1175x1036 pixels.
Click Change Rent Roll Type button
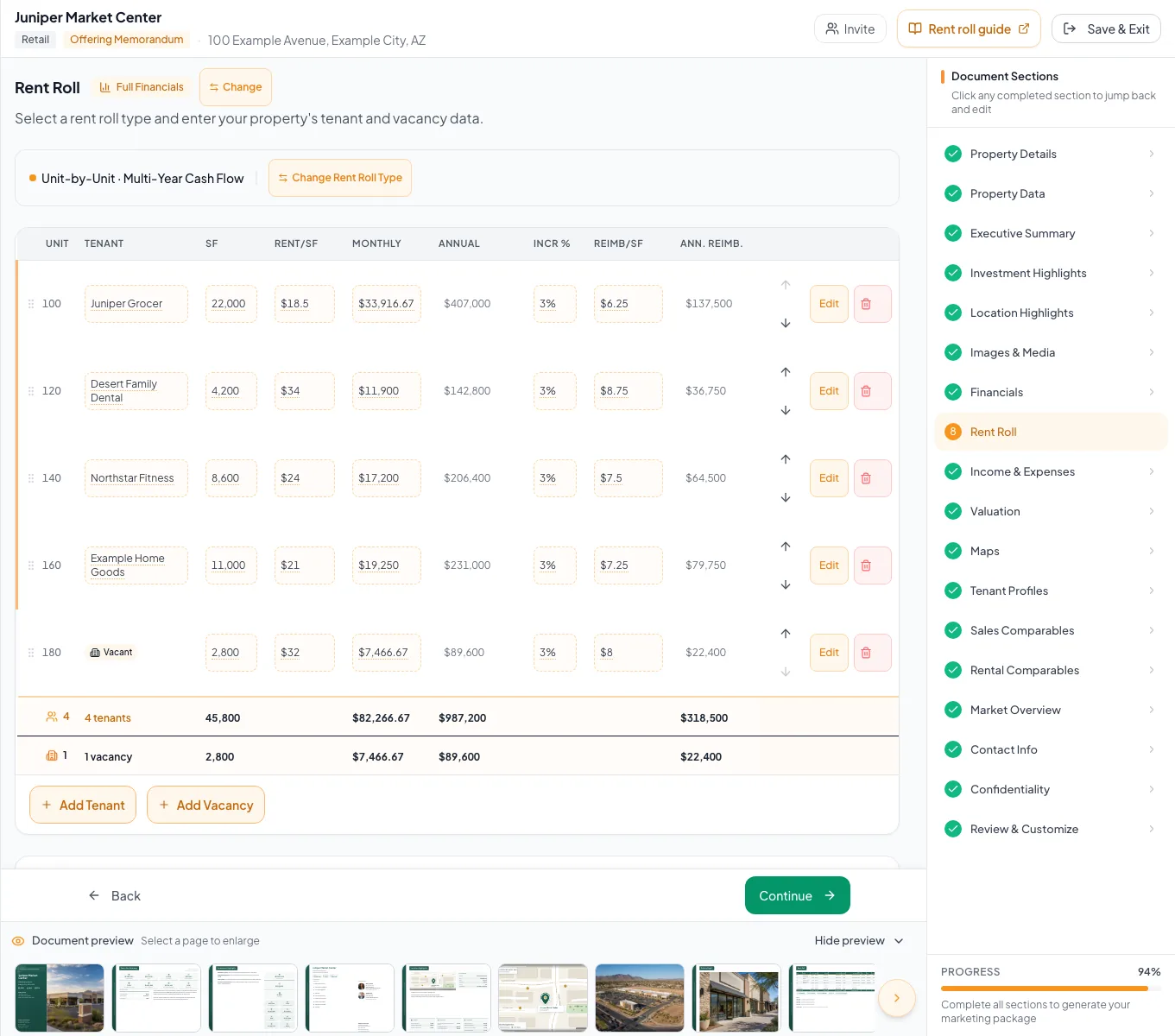click(340, 178)
